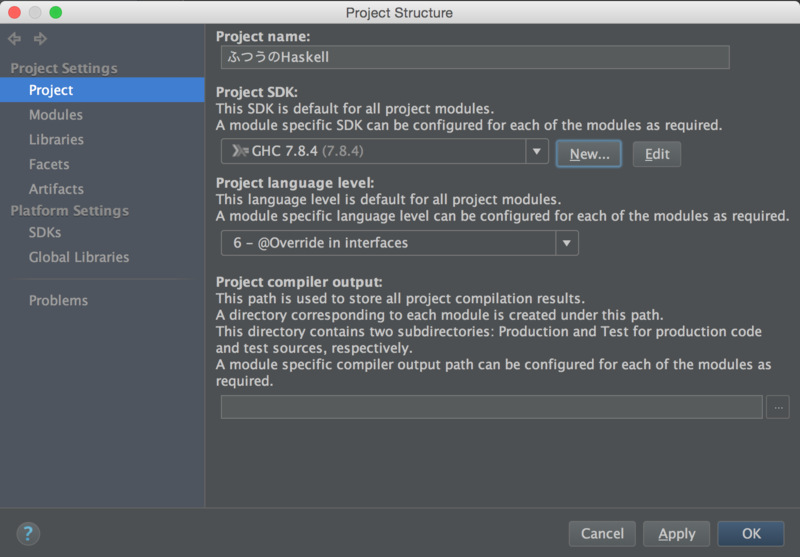Screen dimensions: 800x557
Task: Click the 'Project compiler output:' label
Action: [x=299, y=282]
